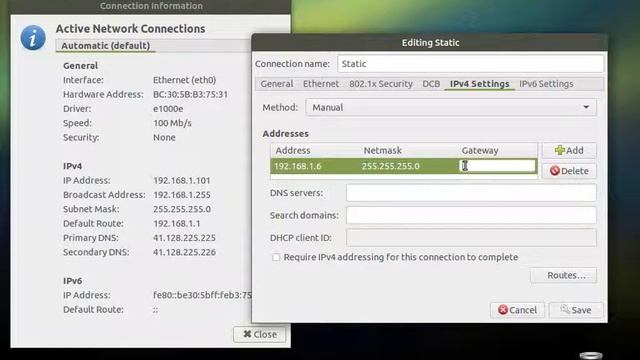Select the 255.255.255.0 netmask cell in Addresses
The width and height of the screenshot is (640, 360).
pos(390,166)
